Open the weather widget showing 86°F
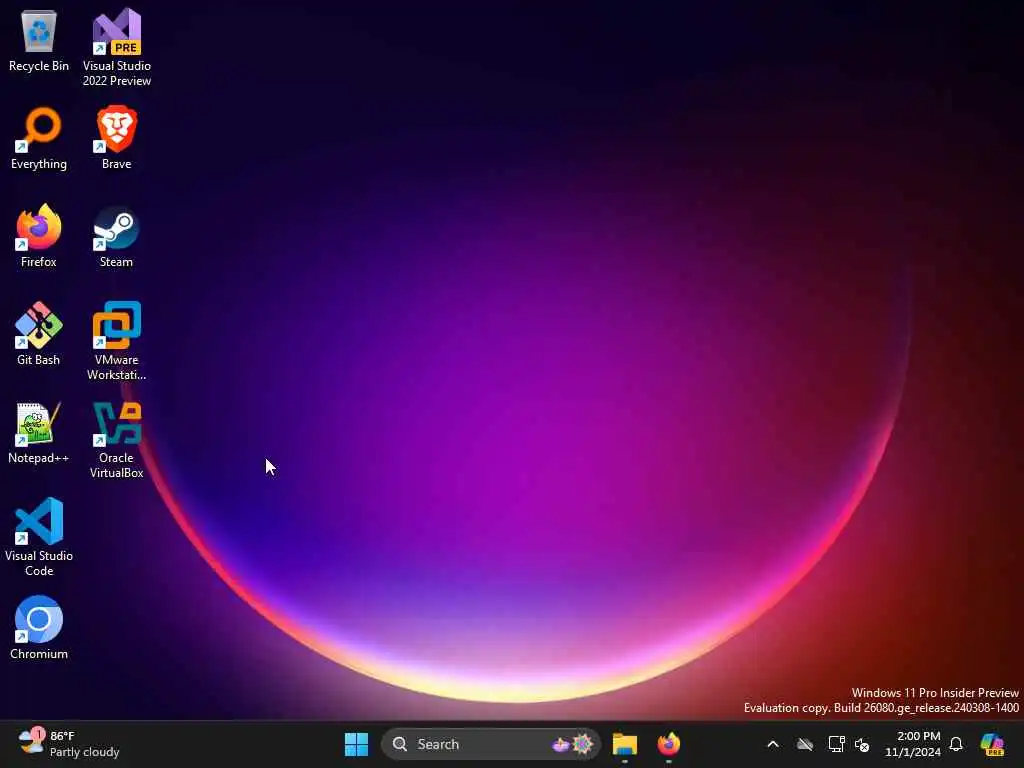 click(x=69, y=744)
